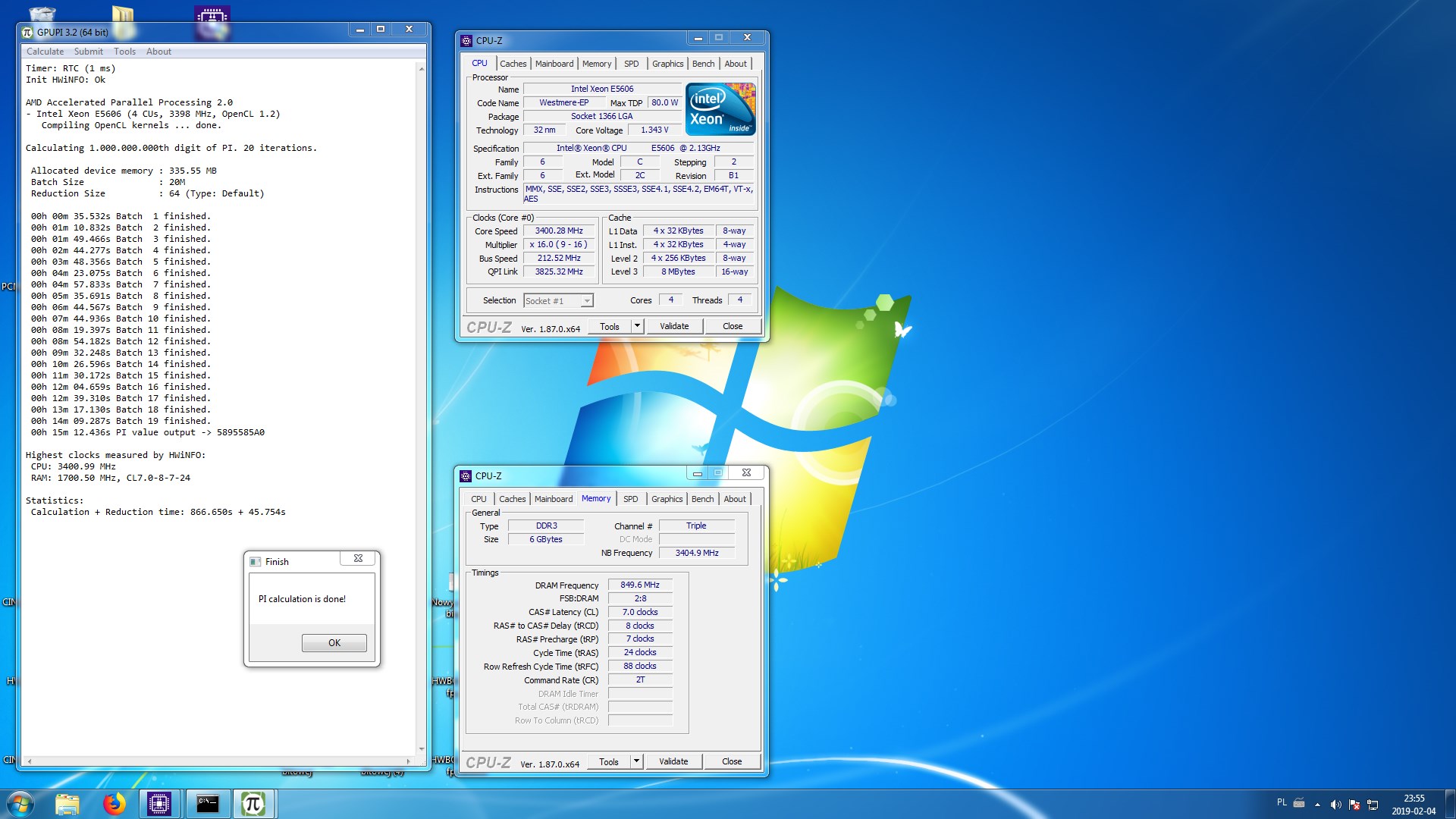The width and height of the screenshot is (1456, 819).
Task: Click Tools button in lower CPU-Z
Action: 609,762
